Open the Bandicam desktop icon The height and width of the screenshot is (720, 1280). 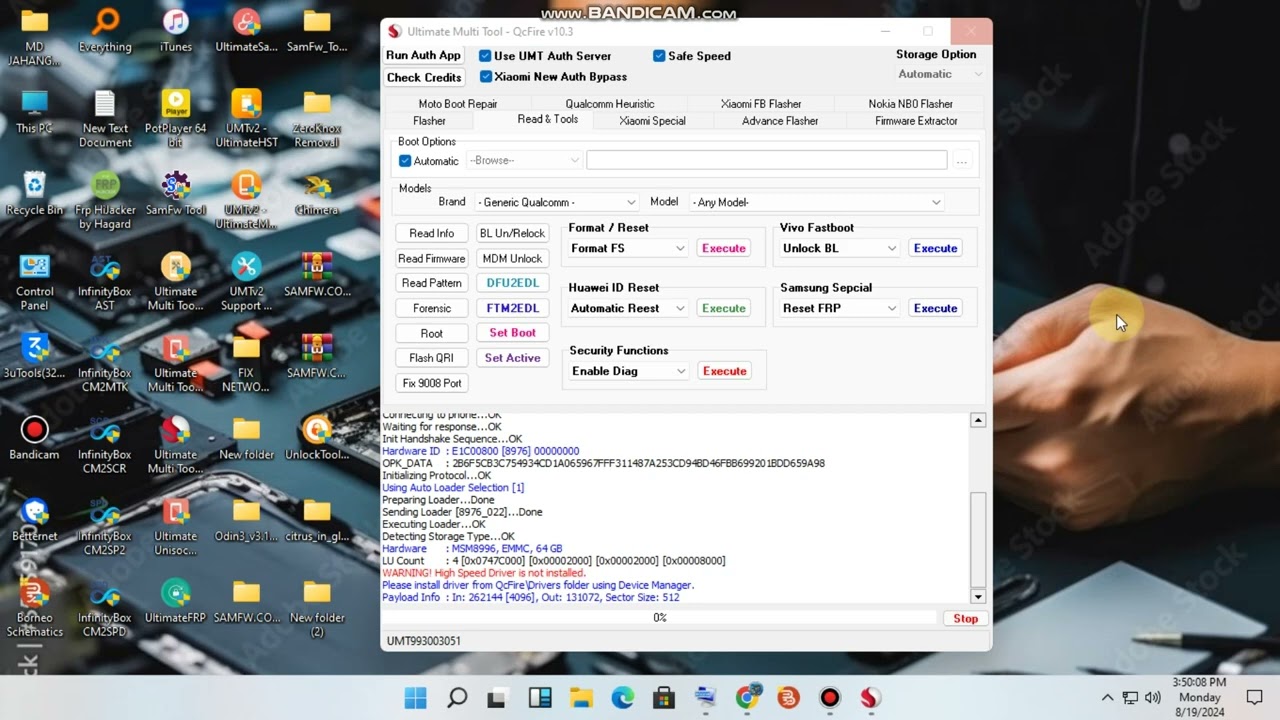click(x=34, y=438)
